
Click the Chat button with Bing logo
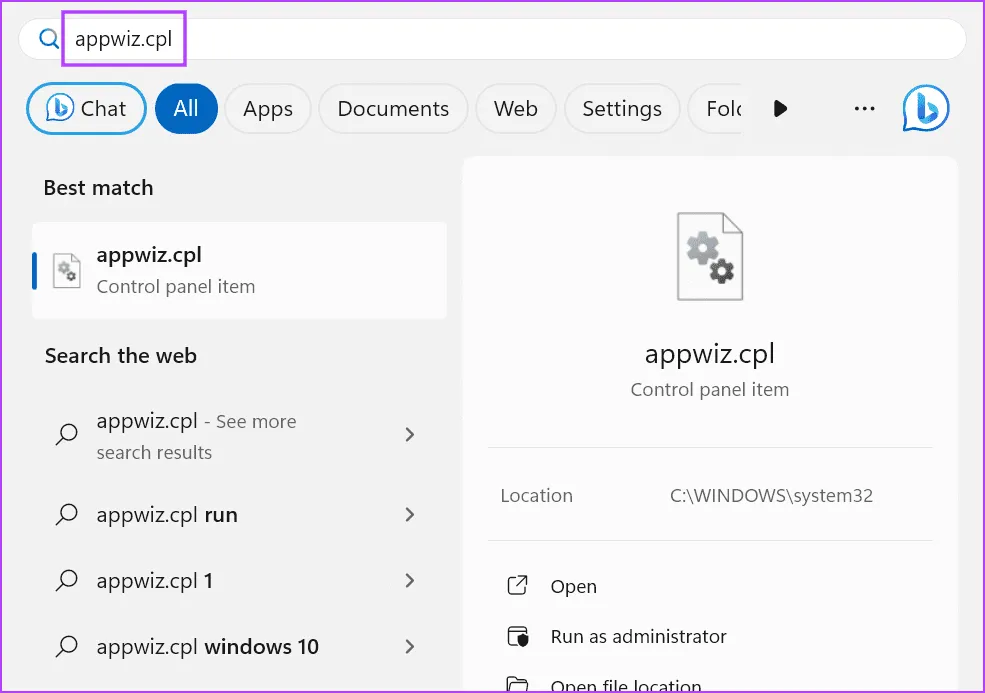tap(86, 108)
